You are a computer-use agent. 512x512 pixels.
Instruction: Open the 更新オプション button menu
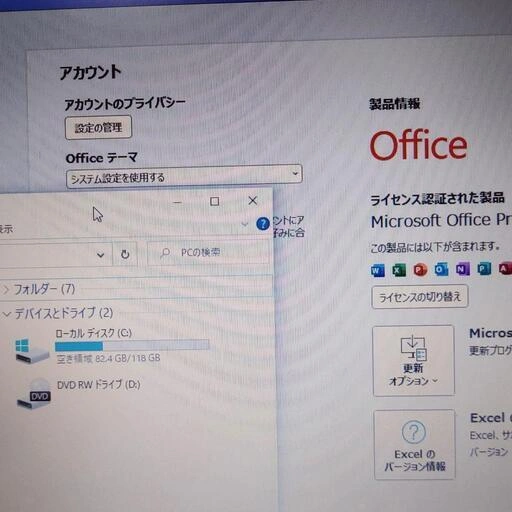[414, 361]
